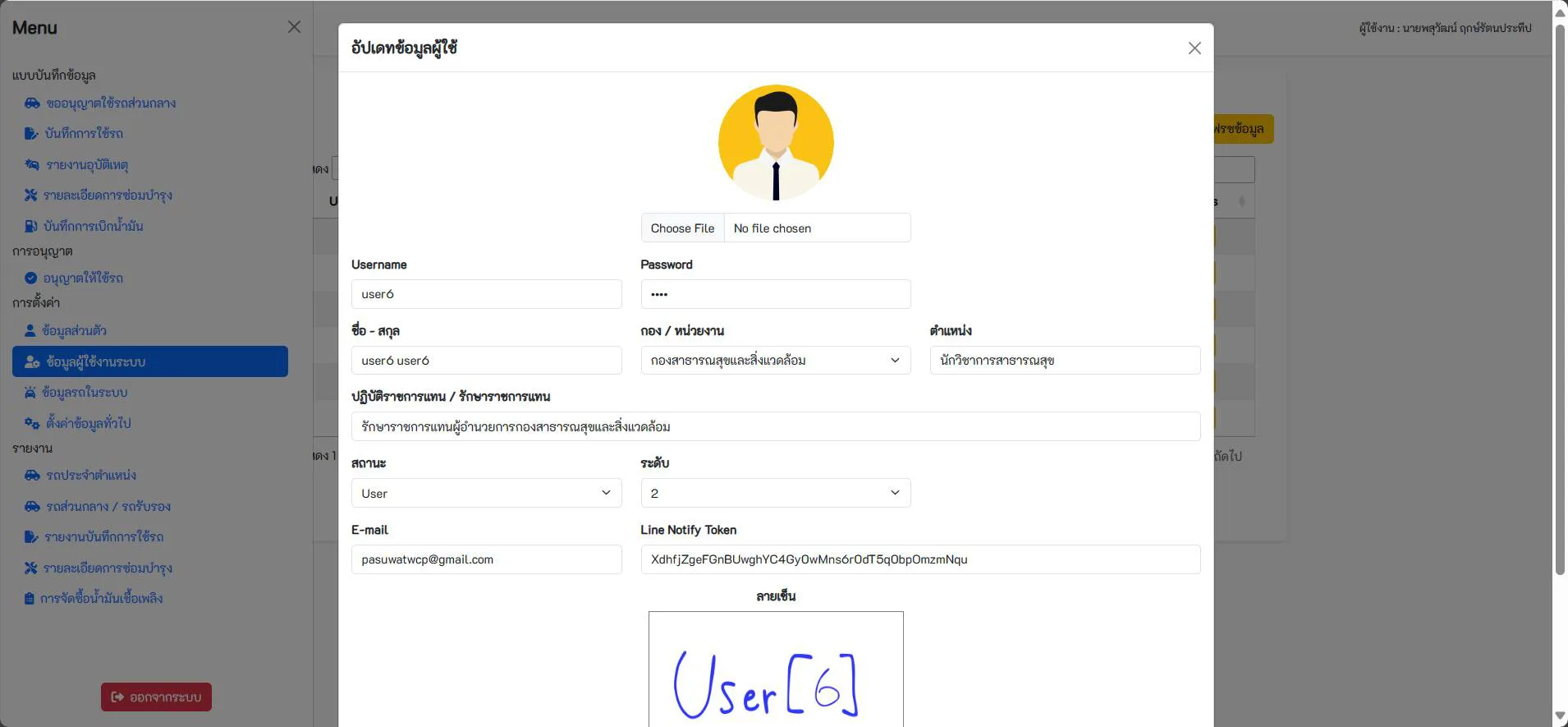Open the กอง / หน่วยงาน dropdown
This screenshot has height=727, width=1568.
click(776, 361)
